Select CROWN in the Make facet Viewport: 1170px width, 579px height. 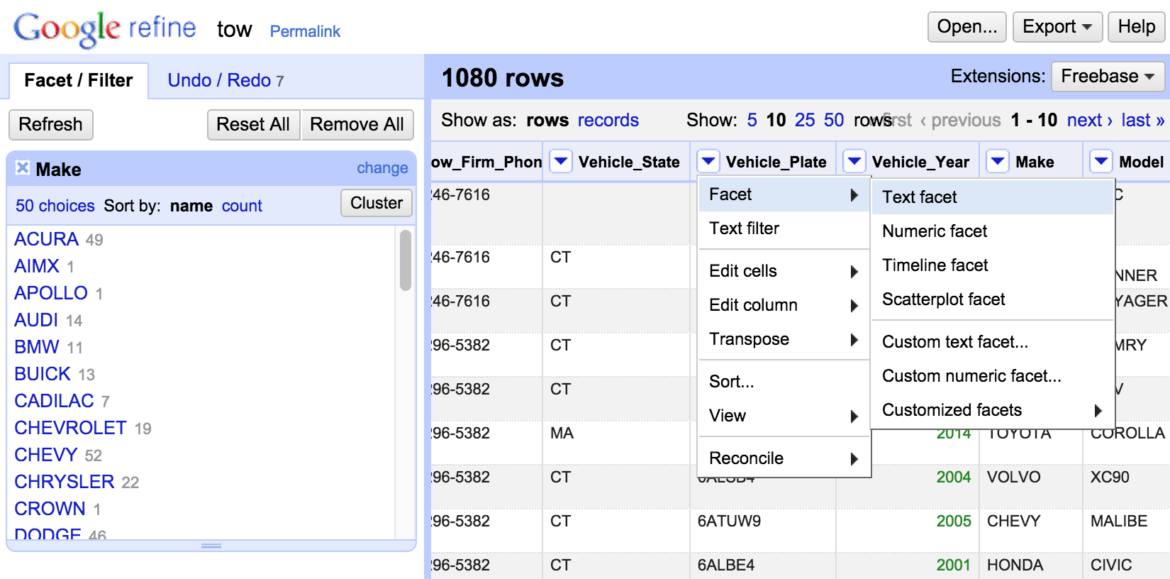[x=50, y=508]
